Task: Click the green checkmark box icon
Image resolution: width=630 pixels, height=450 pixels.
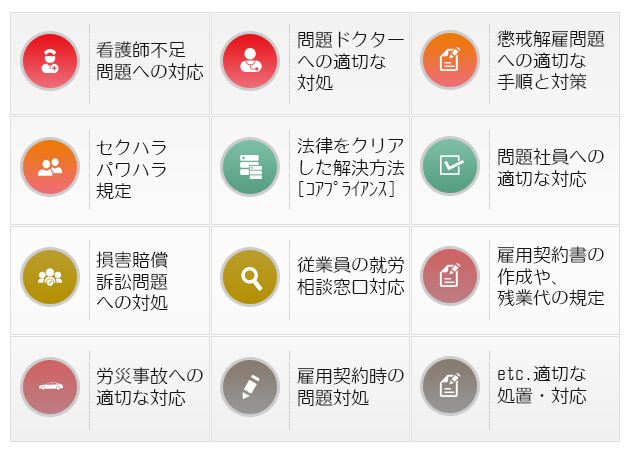Action: coord(450,166)
